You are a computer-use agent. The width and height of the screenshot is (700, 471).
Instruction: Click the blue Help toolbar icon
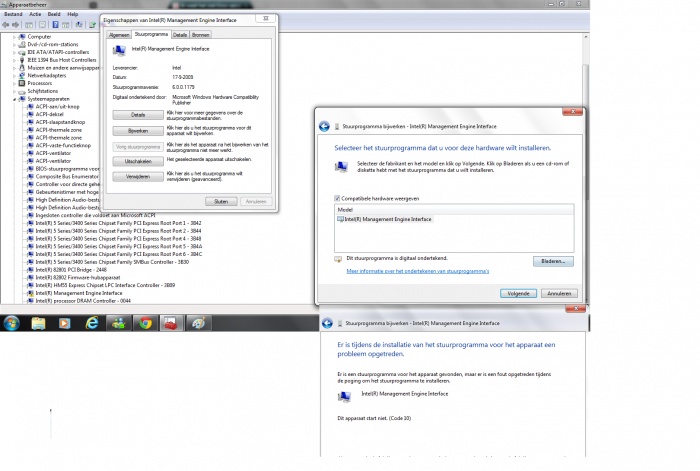[55, 25]
